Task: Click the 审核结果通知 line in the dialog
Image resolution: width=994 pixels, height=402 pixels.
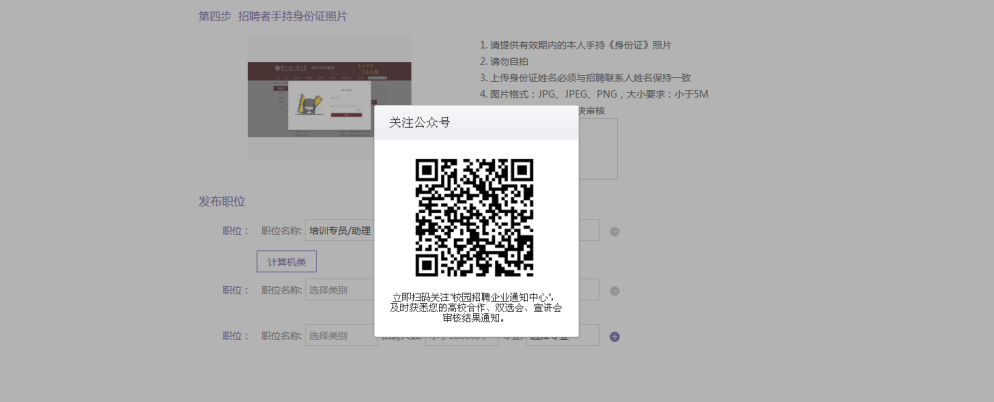Action: click(474, 318)
